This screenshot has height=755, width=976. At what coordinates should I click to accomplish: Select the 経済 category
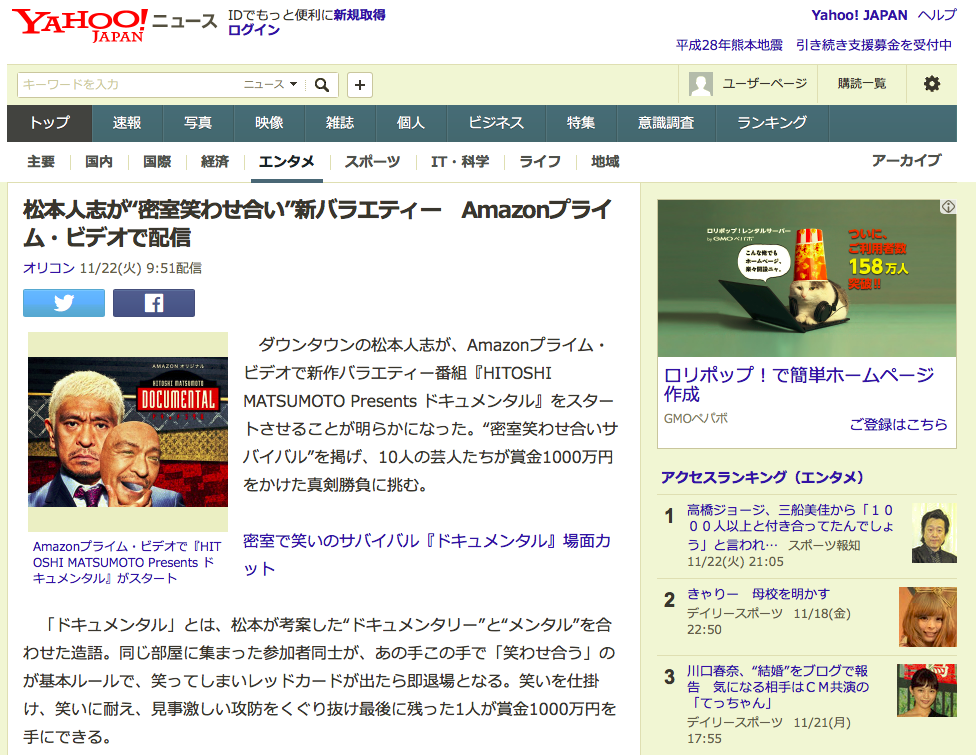click(x=215, y=162)
